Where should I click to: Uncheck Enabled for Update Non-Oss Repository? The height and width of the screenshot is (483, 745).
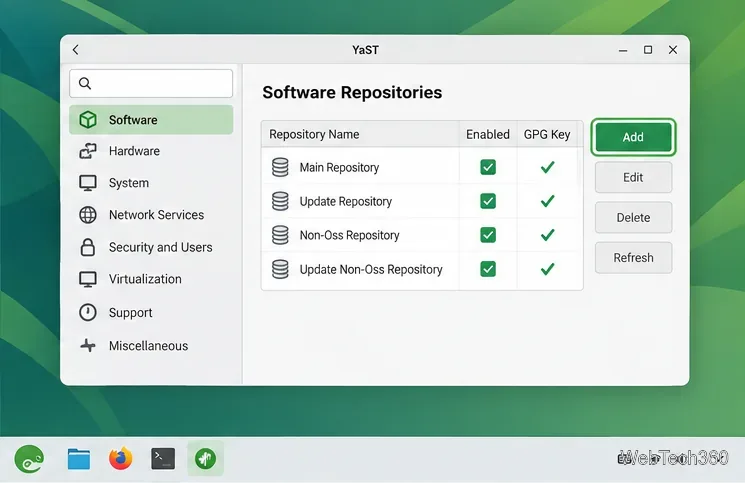point(488,269)
